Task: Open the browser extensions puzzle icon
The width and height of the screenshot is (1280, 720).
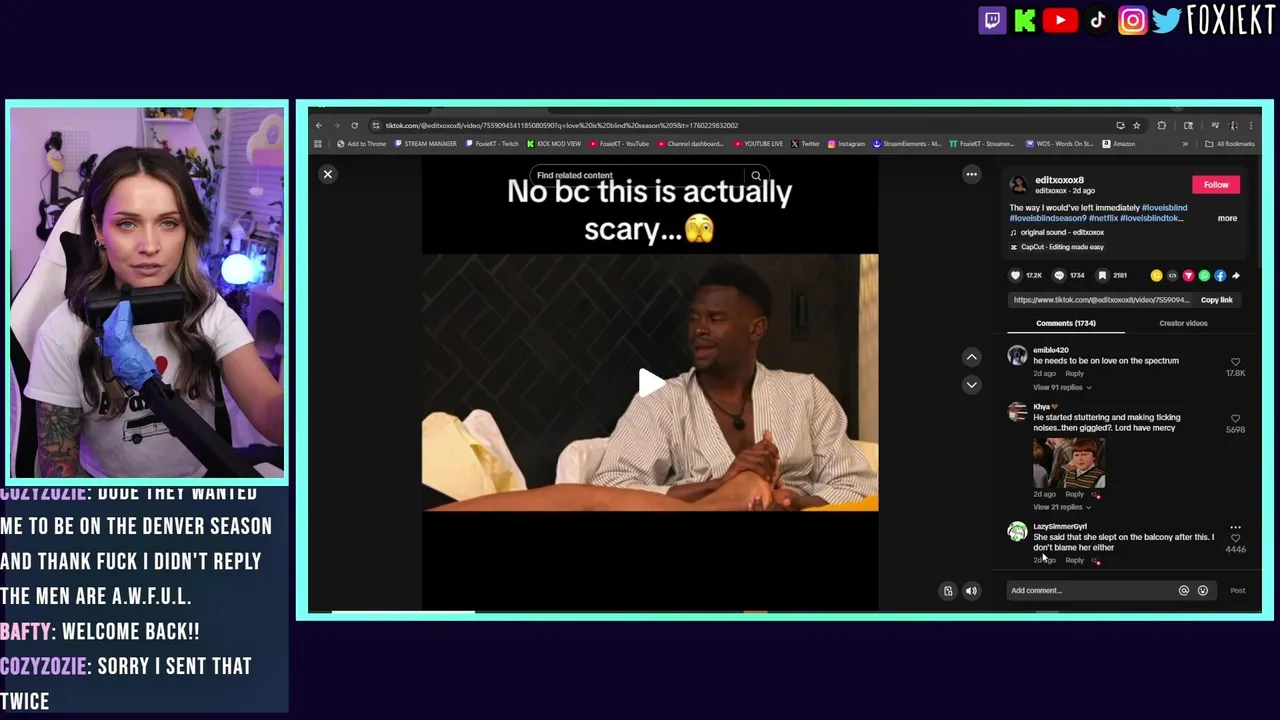Action: point(1161,125)
